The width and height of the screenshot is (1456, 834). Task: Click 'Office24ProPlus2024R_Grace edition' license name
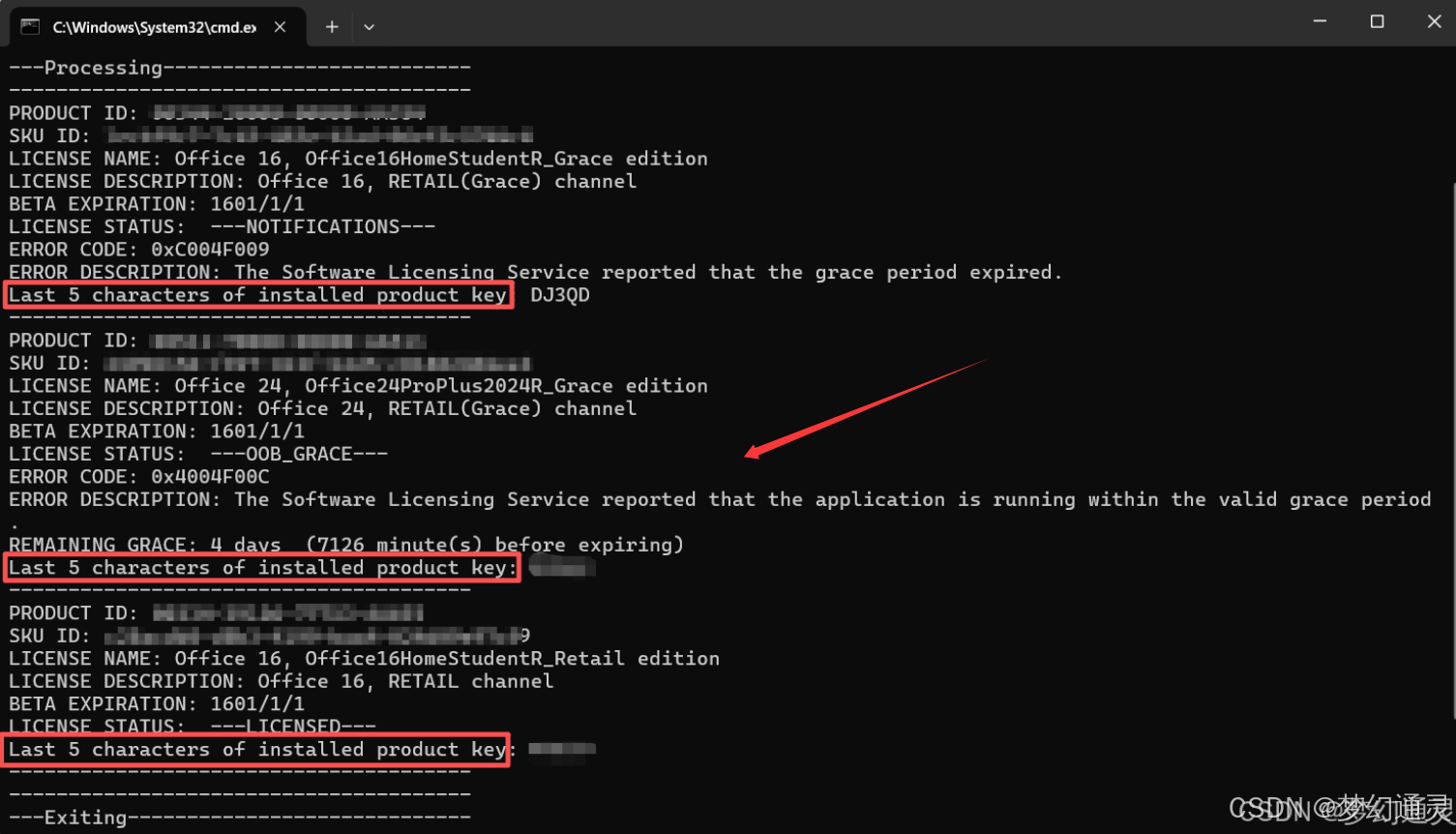click(x=506, y=386)
